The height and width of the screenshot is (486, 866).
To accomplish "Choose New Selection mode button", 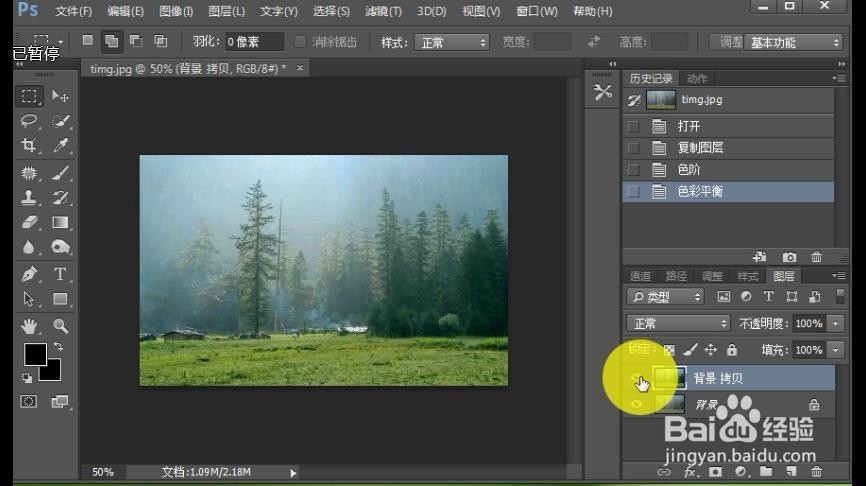I will [x=87, y=40].
